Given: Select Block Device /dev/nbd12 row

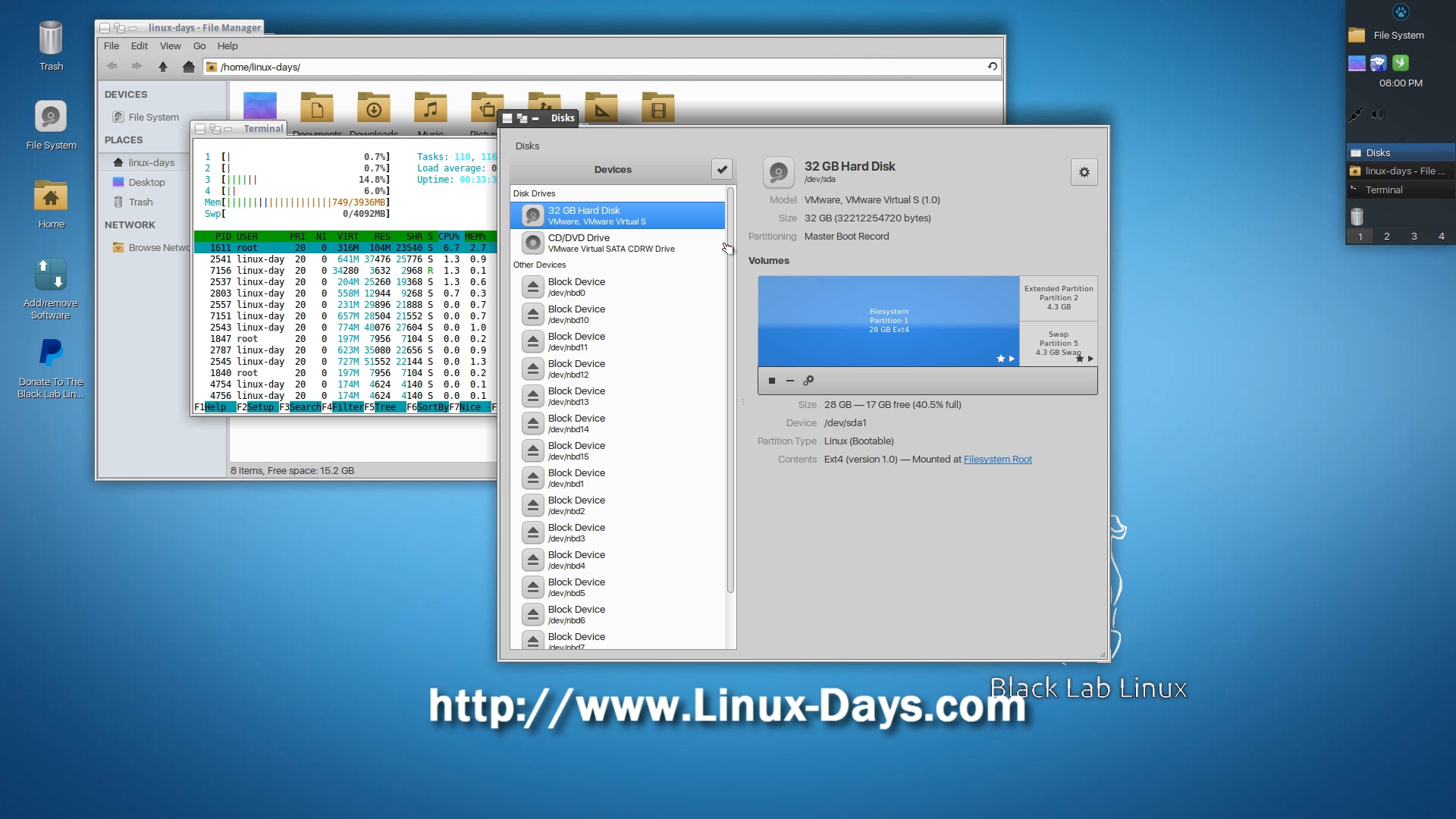Looking at the screenshot, I should (618, 369).
